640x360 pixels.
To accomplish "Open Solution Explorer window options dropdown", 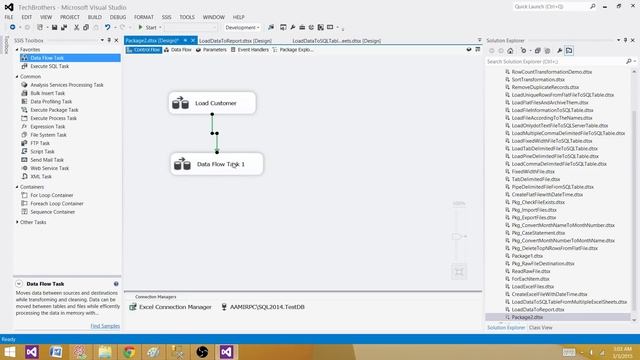I will [x=618, y=40].
